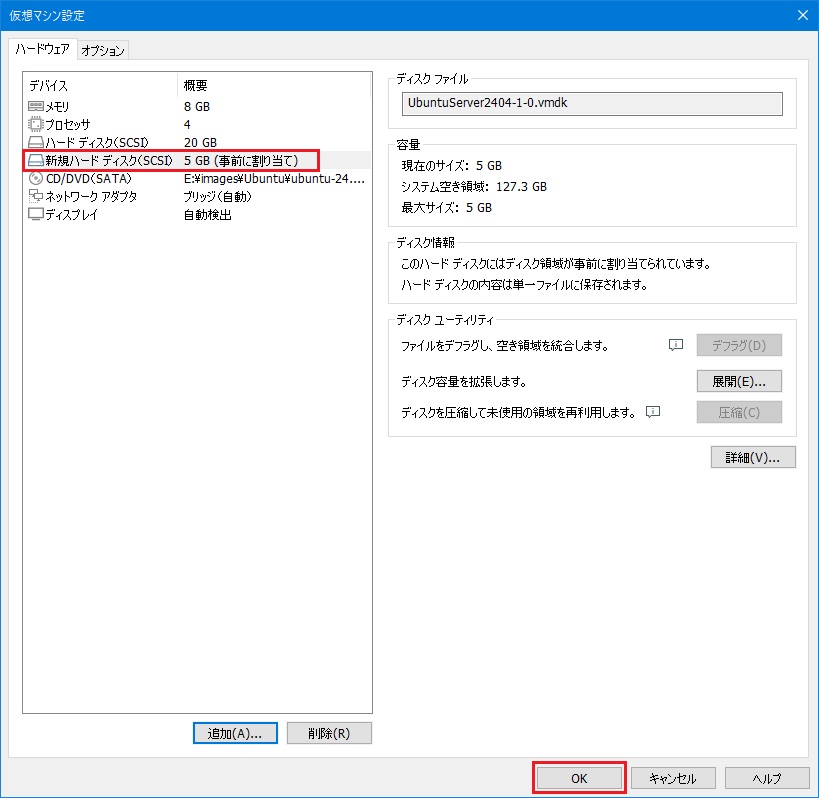Viewport: 819px width, 798px height.
Task: Click the 8 GB memory summary value
Action: click(197, 107)
